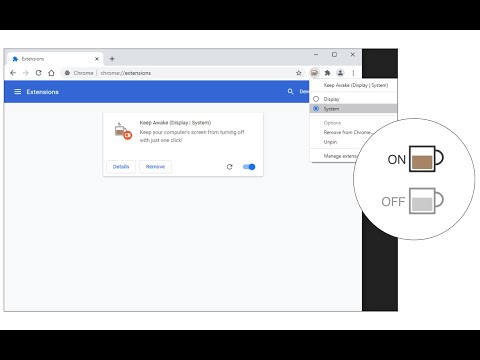This screenshot has width=480, height=360.
Task: Bookmark this page with the star icon
Action: click(299, 73)
